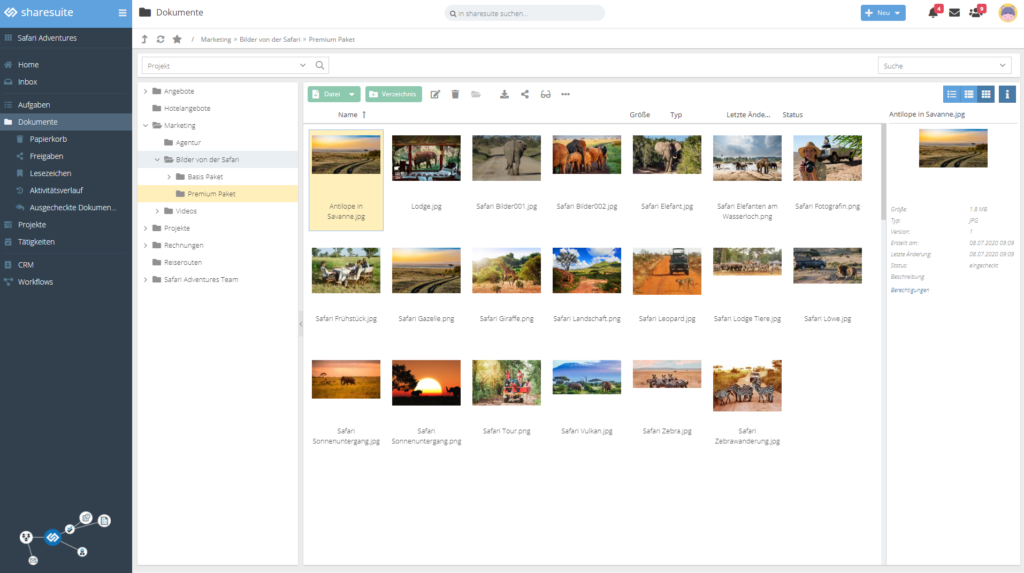The height and width of the screenshot is (573, 1024).
Task: Click the green Verzeichnis button
Action: [x=393, y=94]
